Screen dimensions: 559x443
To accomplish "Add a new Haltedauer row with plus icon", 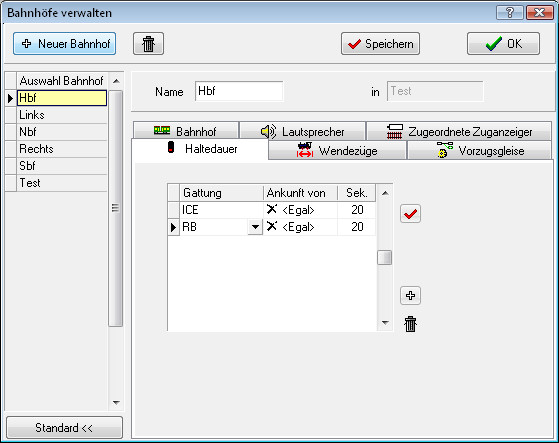I will click(x=410, y=295).
